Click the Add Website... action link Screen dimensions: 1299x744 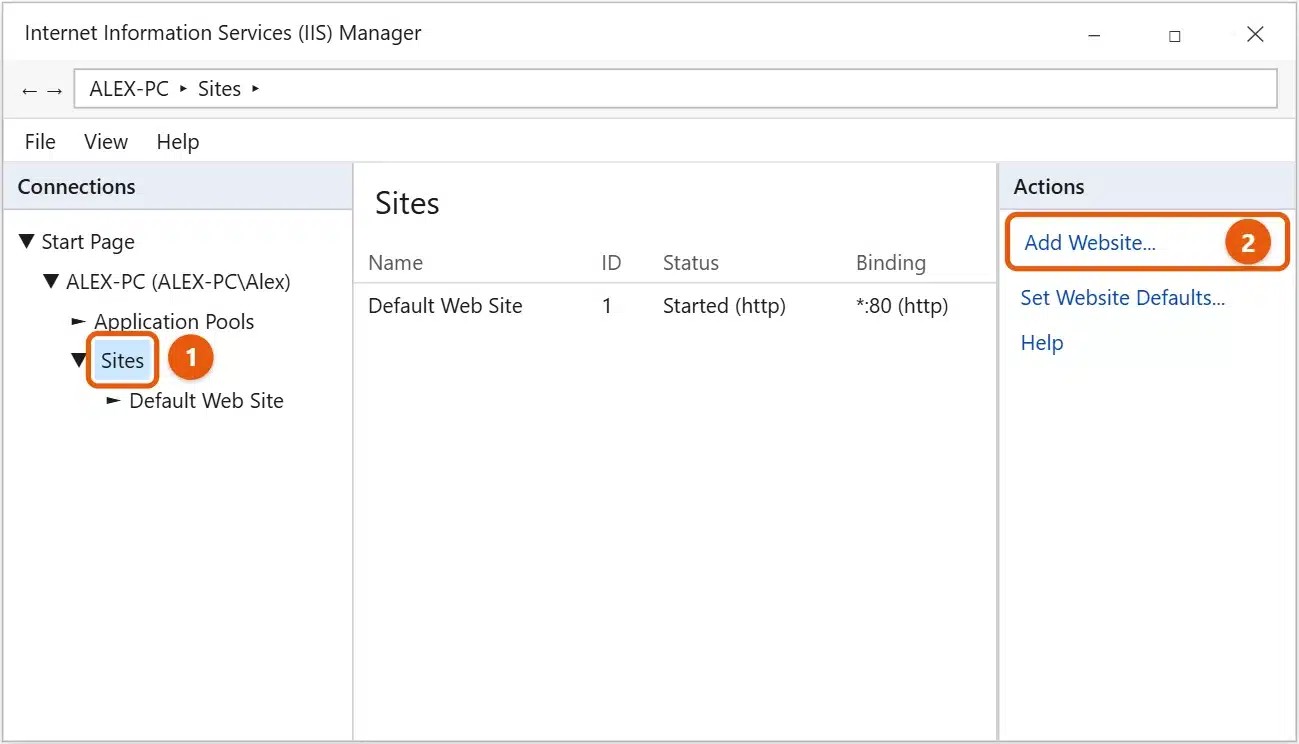click(x=1090, y=242)
